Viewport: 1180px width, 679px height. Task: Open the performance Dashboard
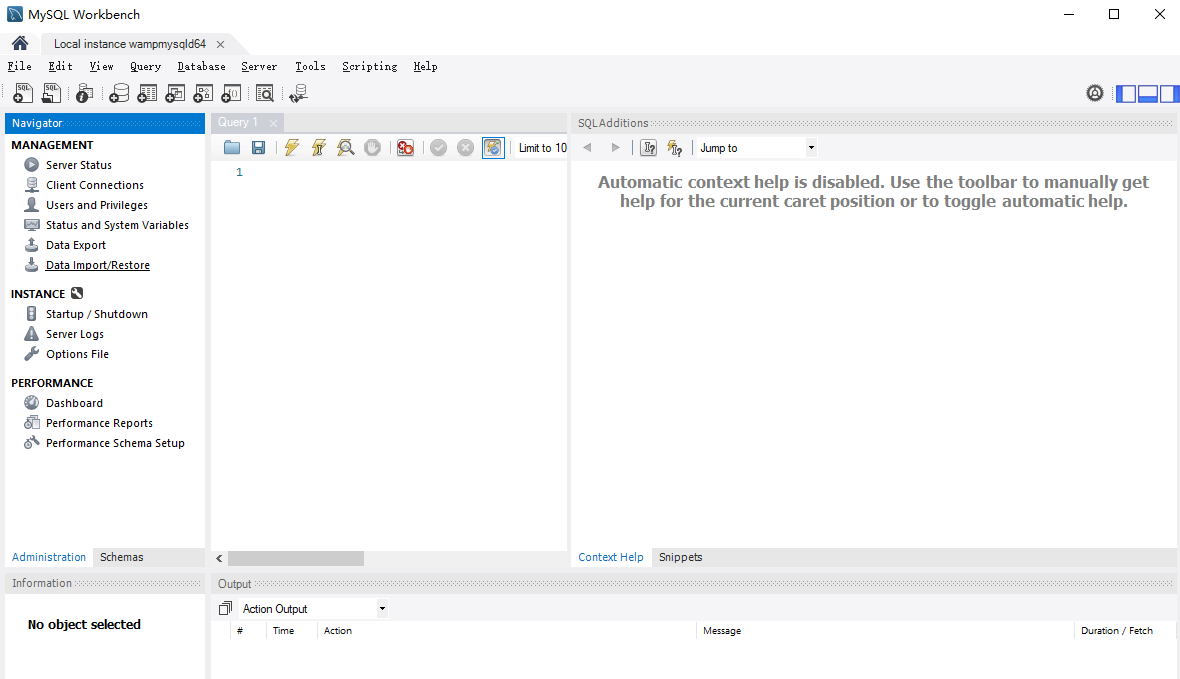74,403
